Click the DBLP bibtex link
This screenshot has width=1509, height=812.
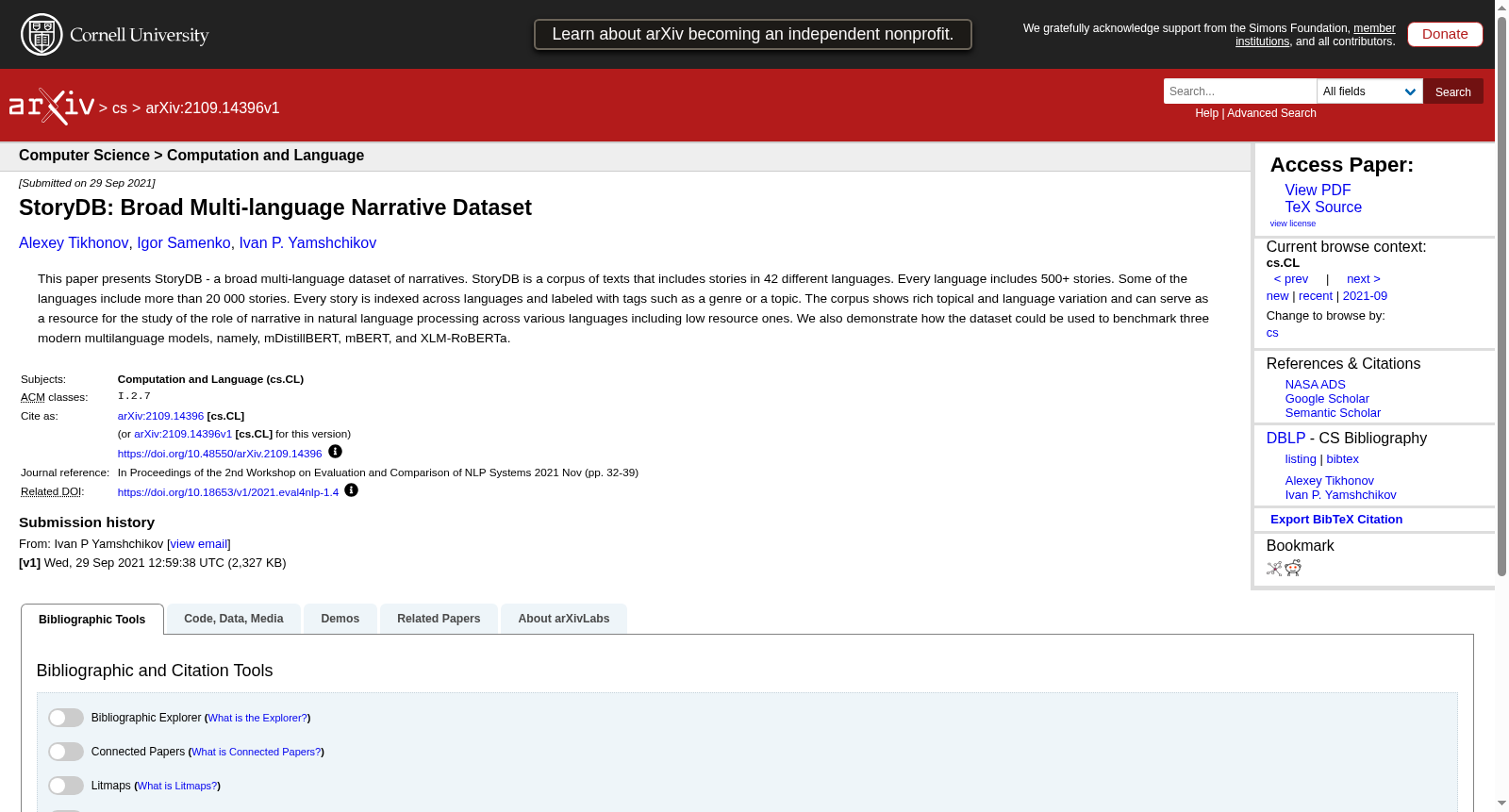point(1343,459)
